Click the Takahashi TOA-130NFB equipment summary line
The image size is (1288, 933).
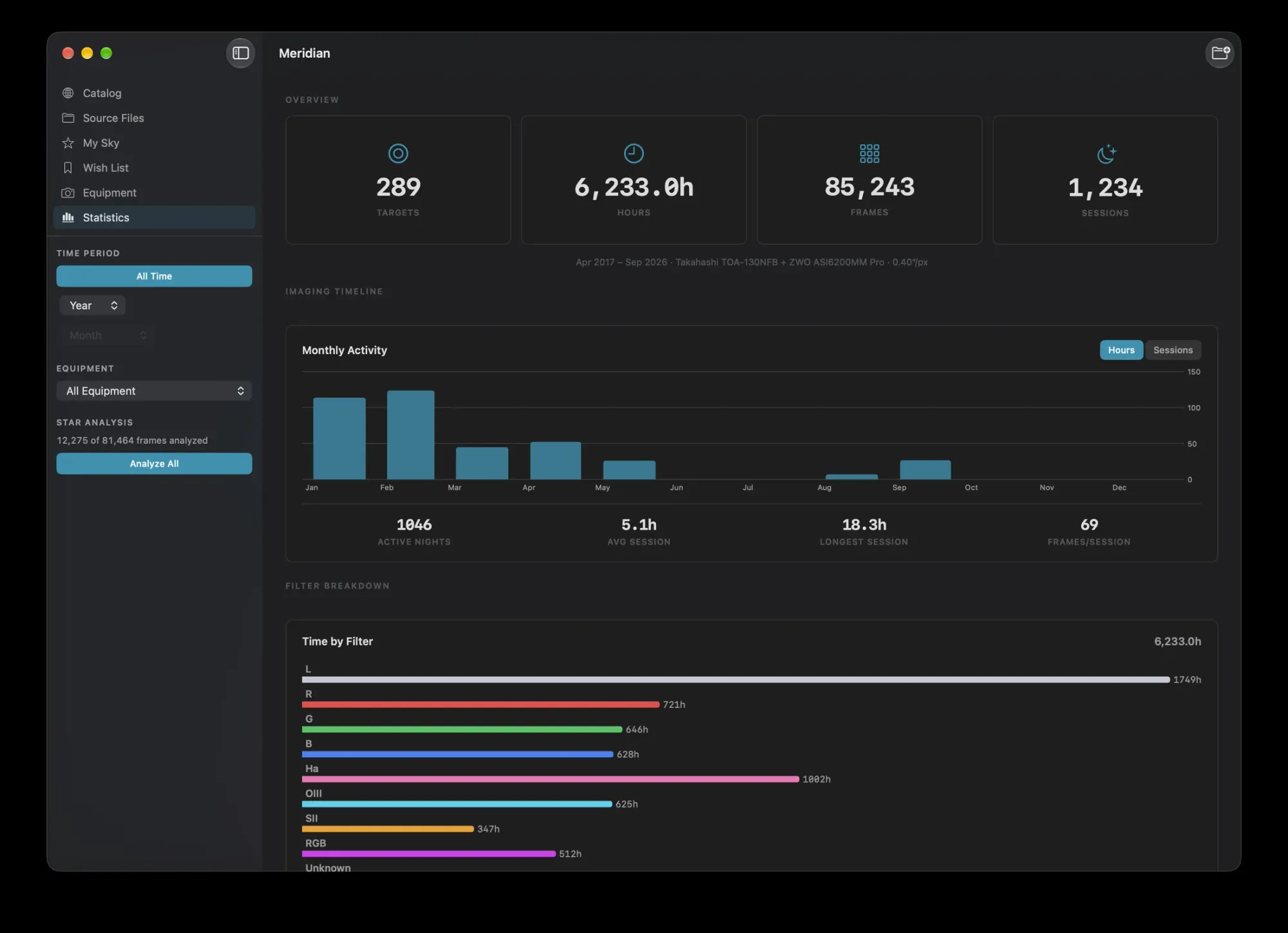[x=752, y=262]
